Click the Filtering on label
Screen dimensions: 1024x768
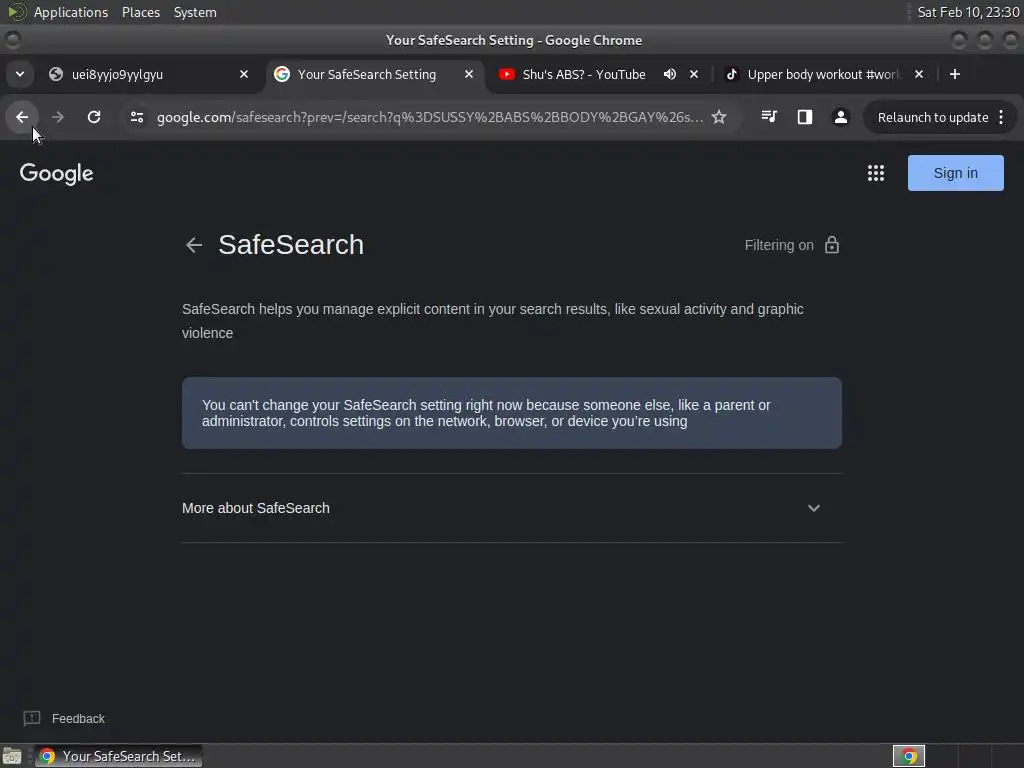point(778,245)
